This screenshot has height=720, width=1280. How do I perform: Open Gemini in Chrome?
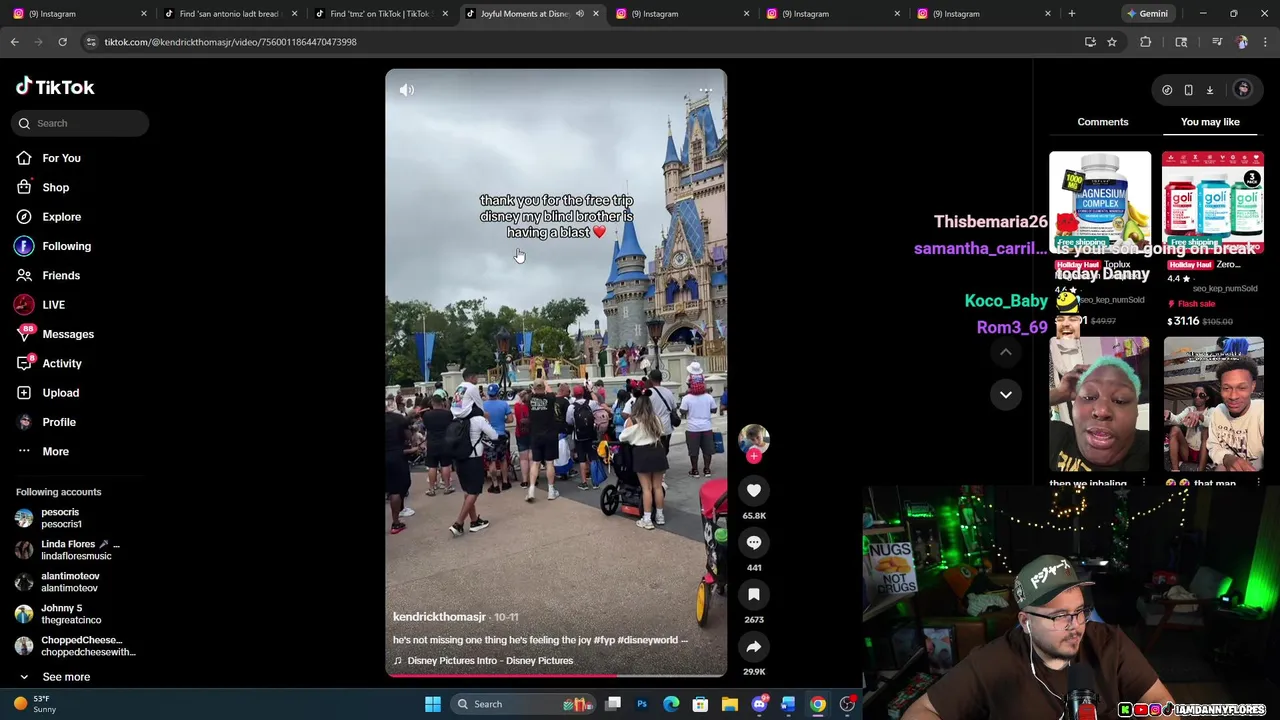(1146, 14)
